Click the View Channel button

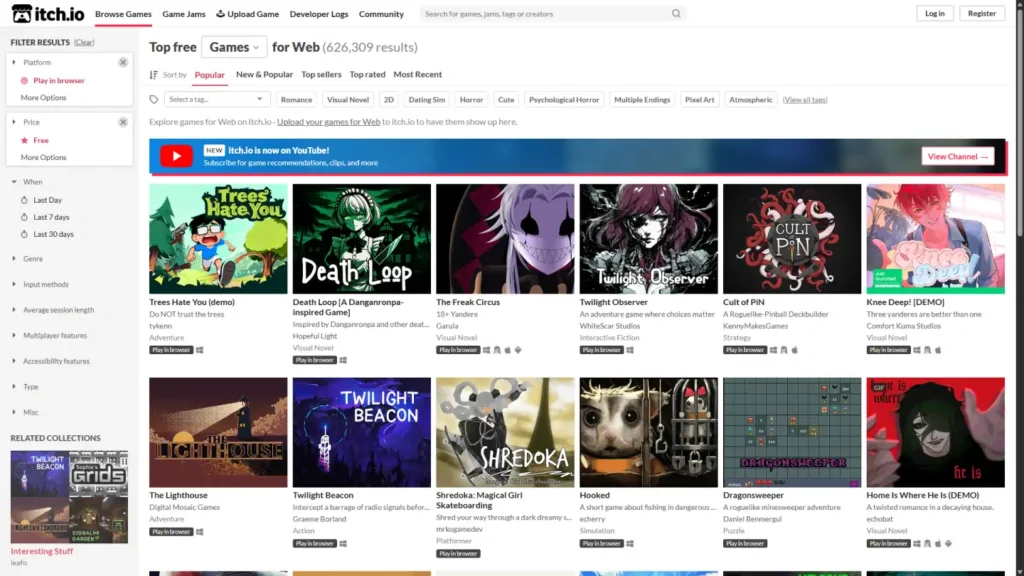[957, 156]
